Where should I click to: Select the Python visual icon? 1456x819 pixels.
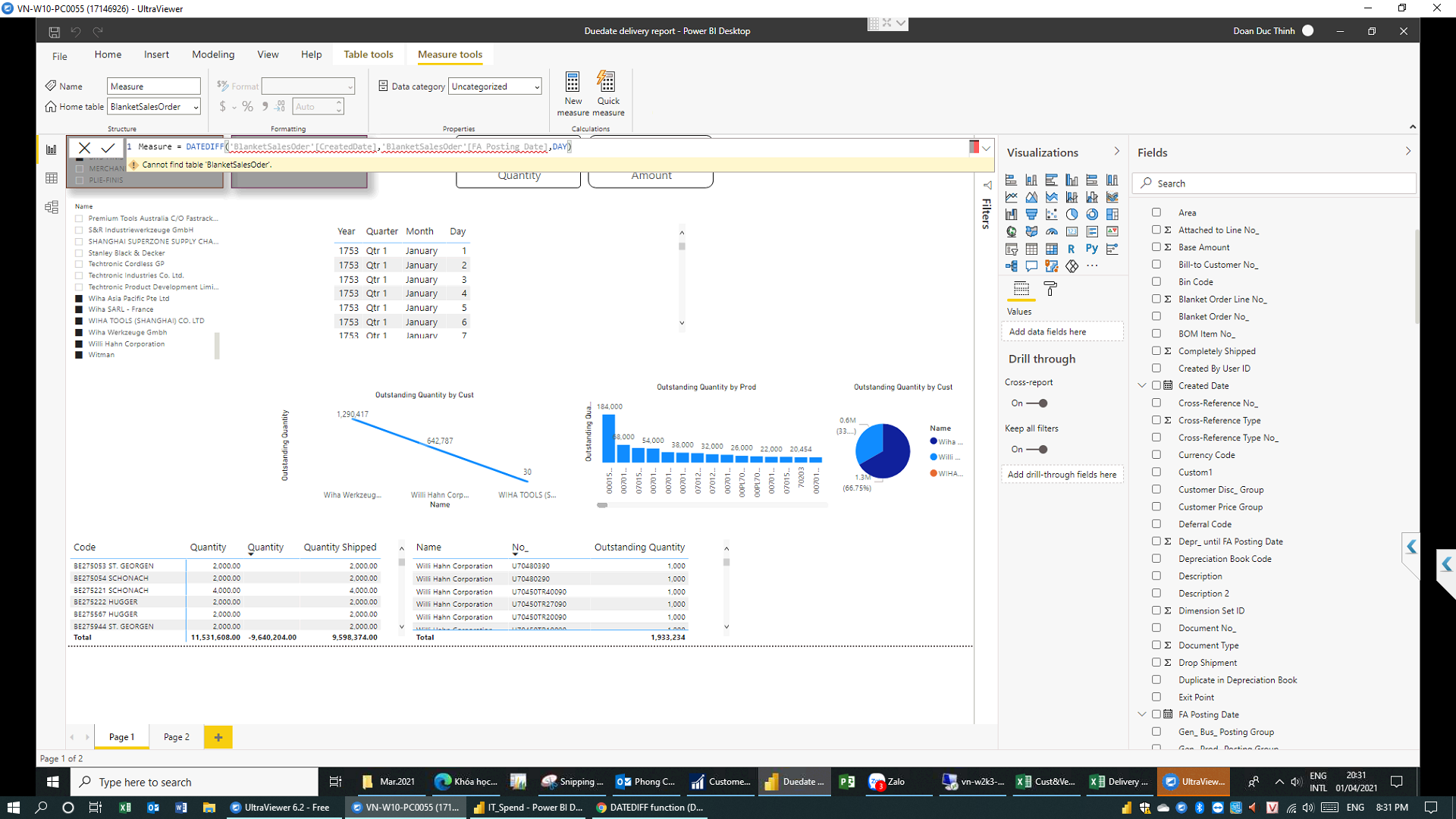(x=1092, y=249)
